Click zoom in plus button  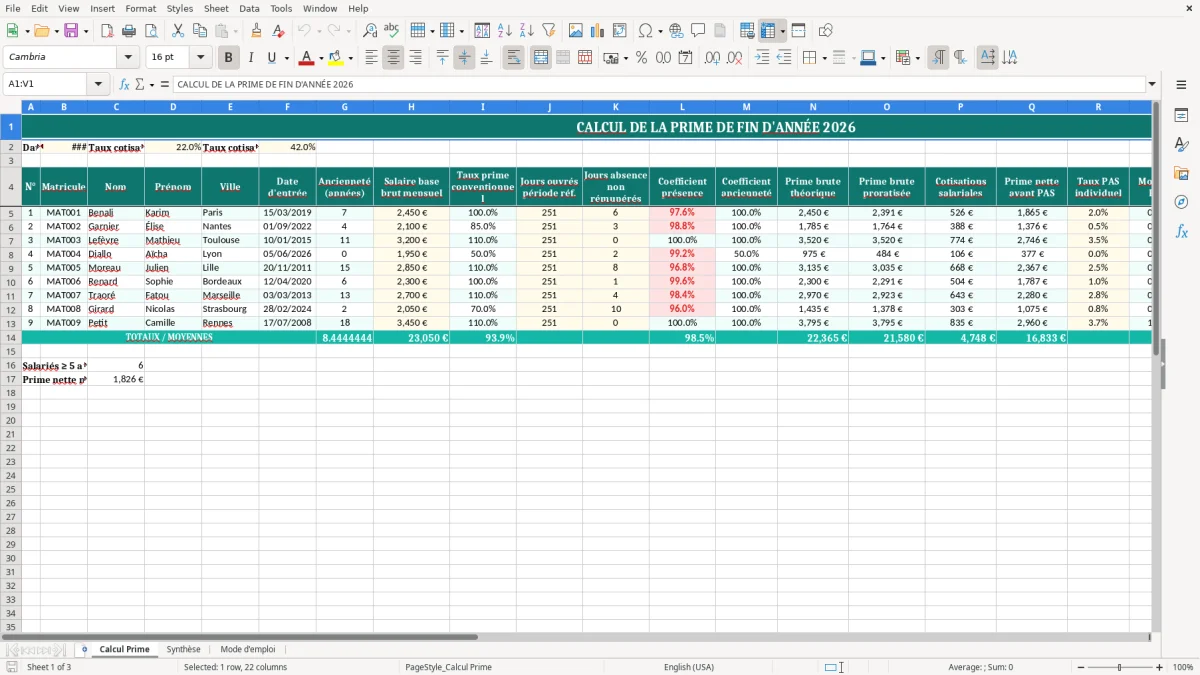pyautogui.click(x=1160, y=667)
